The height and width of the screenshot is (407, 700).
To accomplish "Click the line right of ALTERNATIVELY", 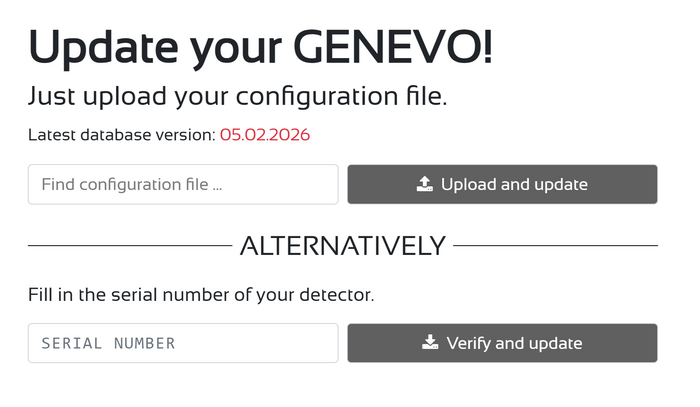I will (x=556, y=246).
